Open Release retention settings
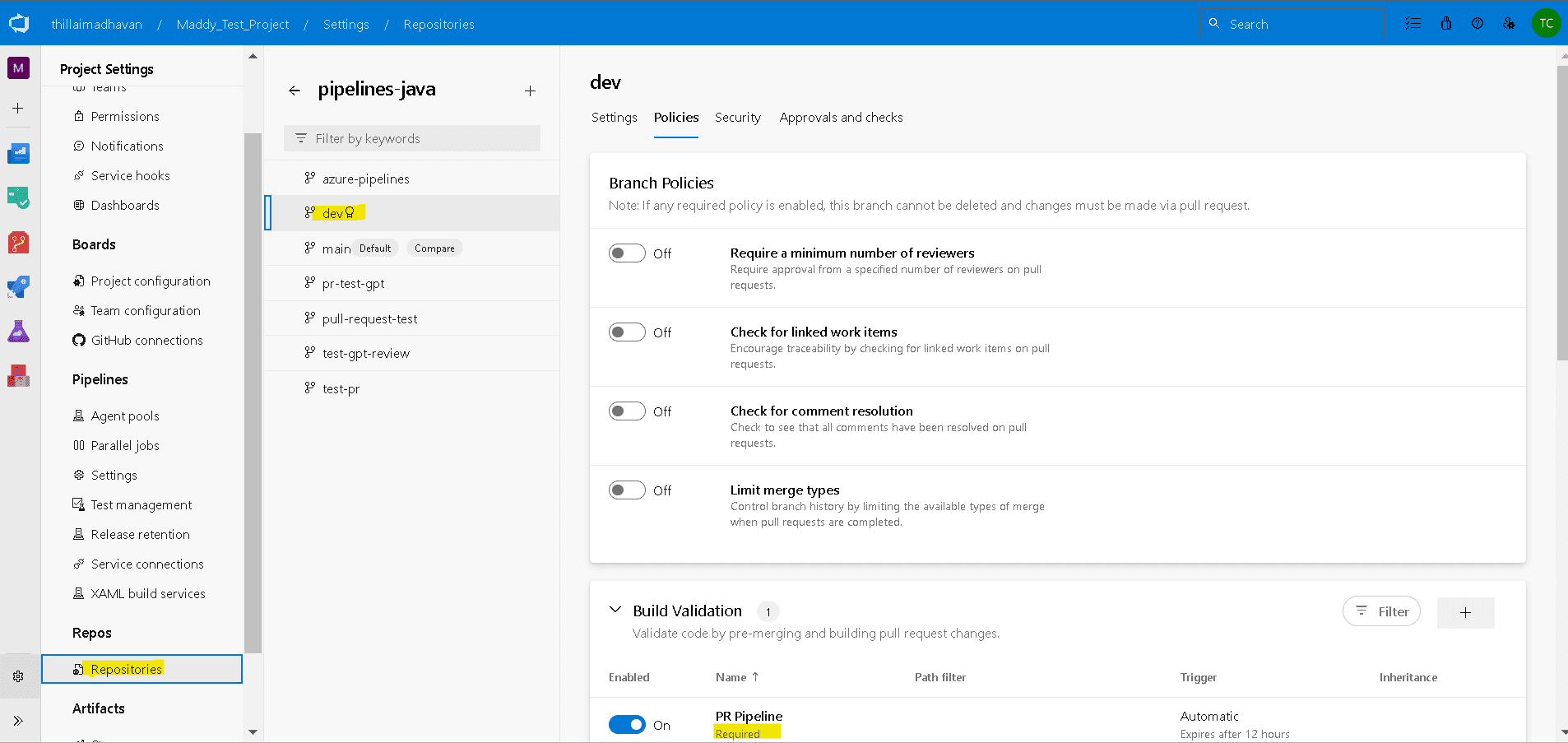 click(x=140, y=534)
